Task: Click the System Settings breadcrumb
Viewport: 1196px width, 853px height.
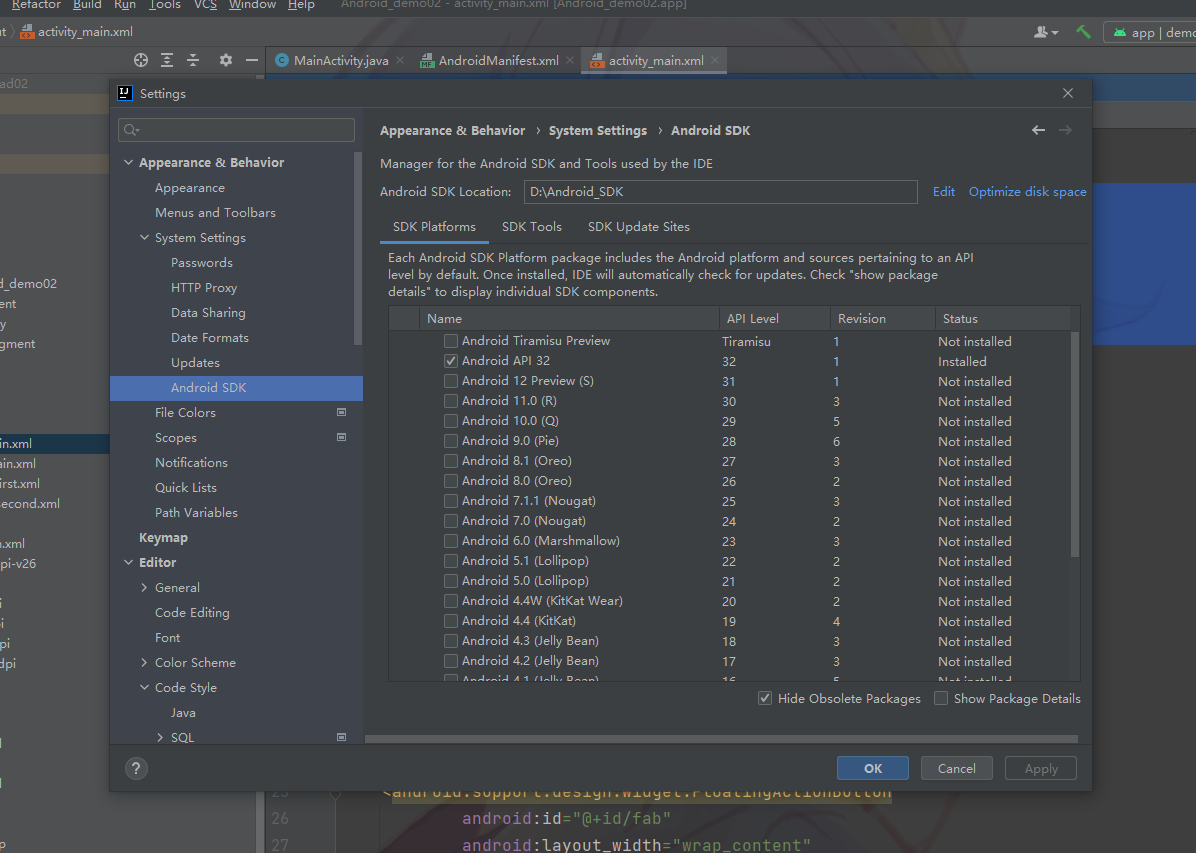Action: pos(597,130)
